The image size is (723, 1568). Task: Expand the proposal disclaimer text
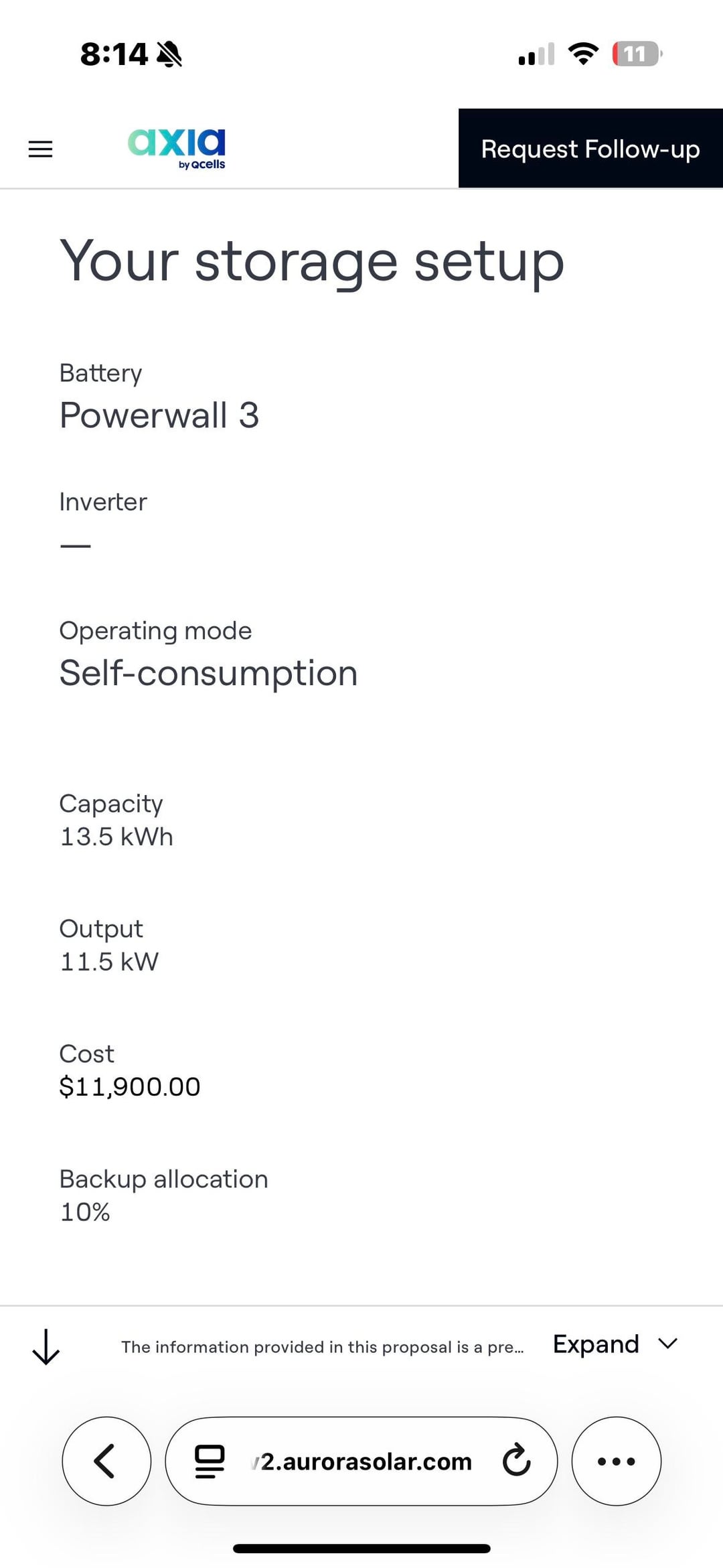[596, 1344]
